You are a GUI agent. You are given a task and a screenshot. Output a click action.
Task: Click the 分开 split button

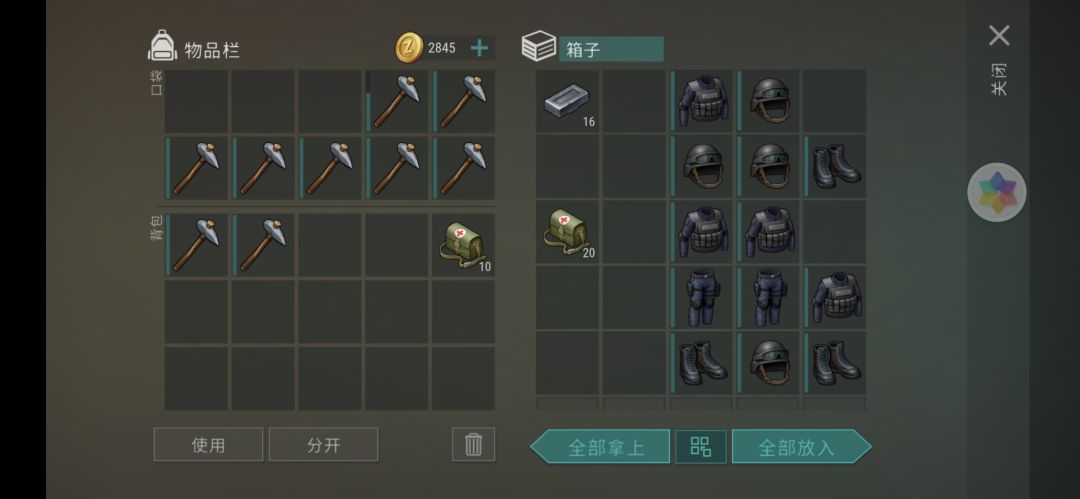(x=324, y=445)
